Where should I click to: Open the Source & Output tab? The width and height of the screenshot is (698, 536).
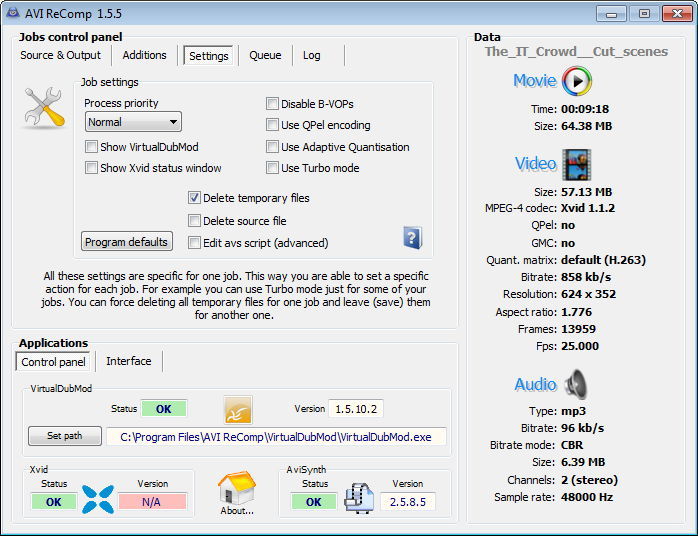[x=61, y=55]
